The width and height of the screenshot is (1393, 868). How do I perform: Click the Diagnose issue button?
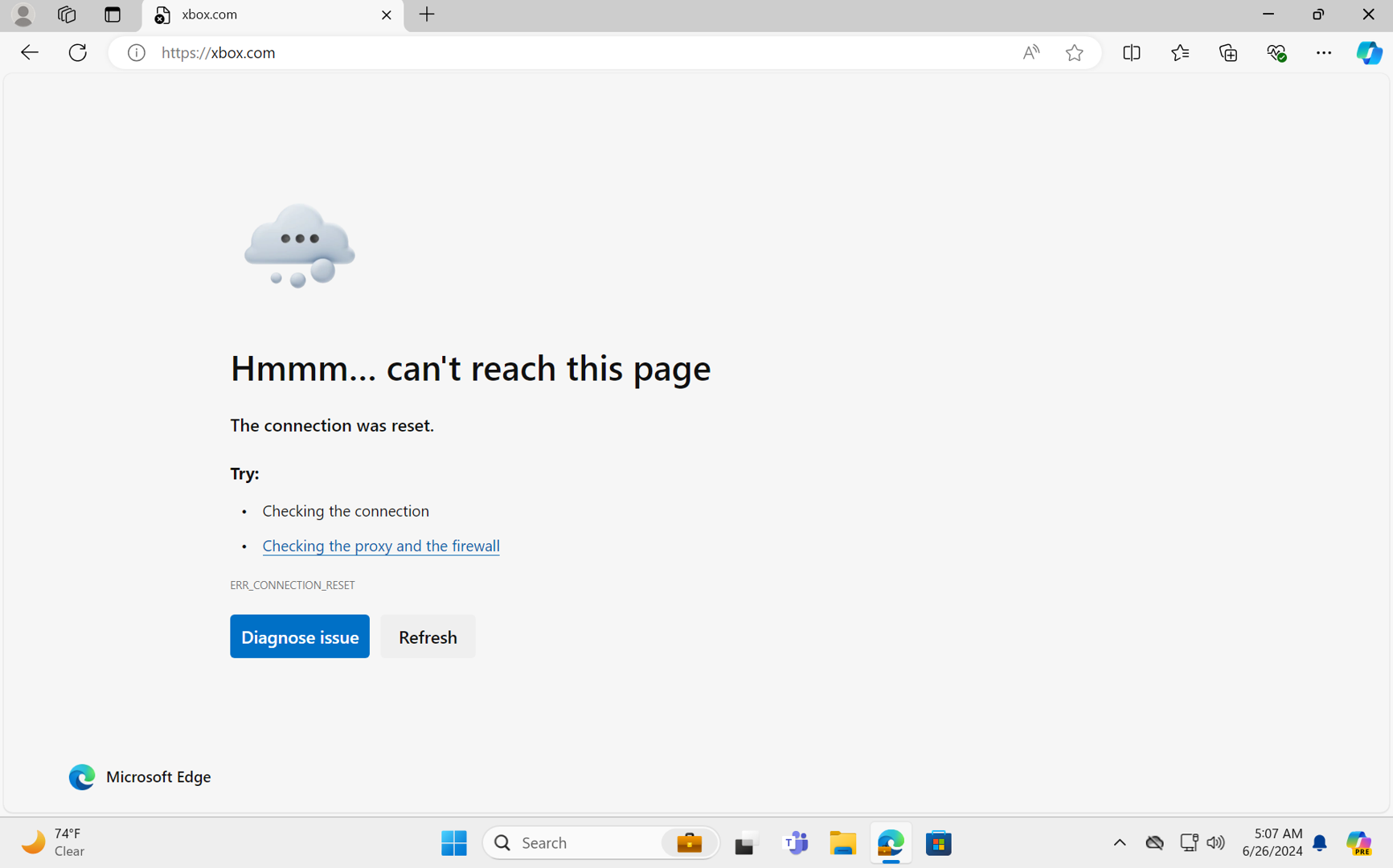[x=299, y=636]
